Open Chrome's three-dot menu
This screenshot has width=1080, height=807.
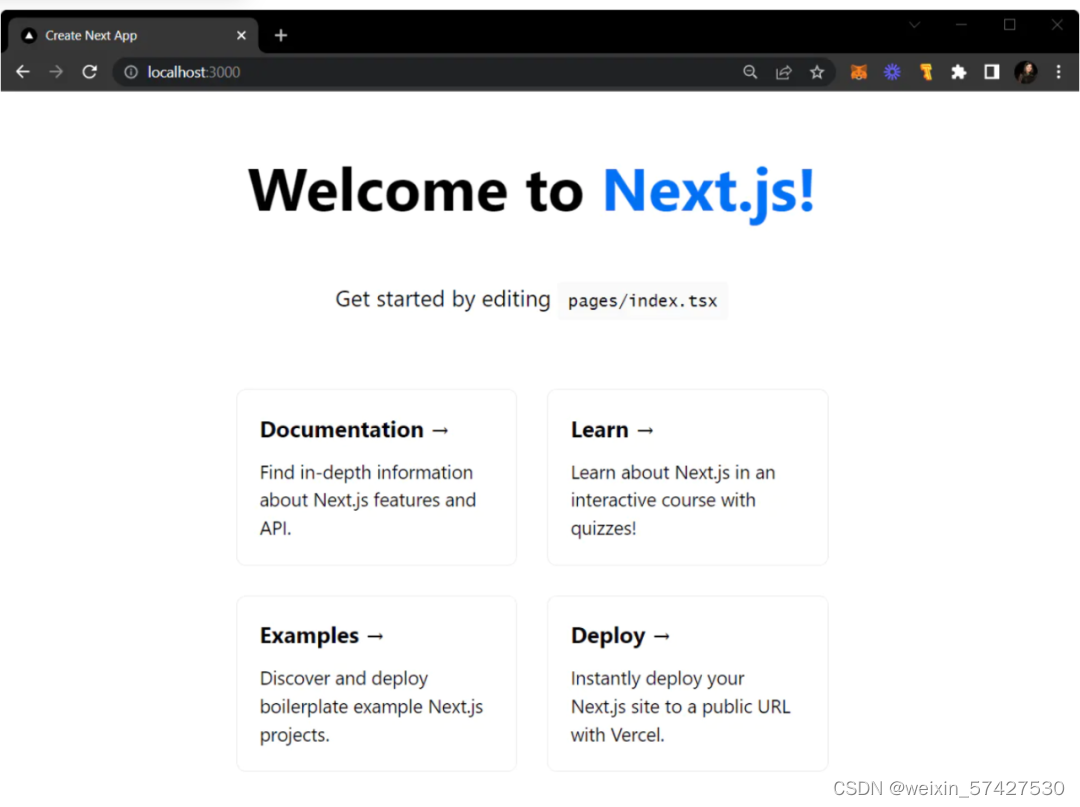(1059, 72)
